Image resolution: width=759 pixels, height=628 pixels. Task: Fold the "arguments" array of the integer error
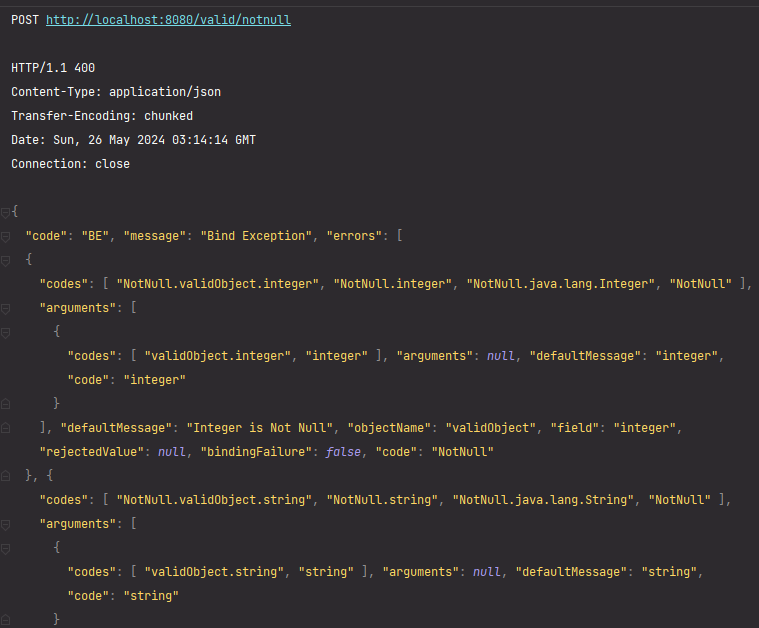coord(5,308)
